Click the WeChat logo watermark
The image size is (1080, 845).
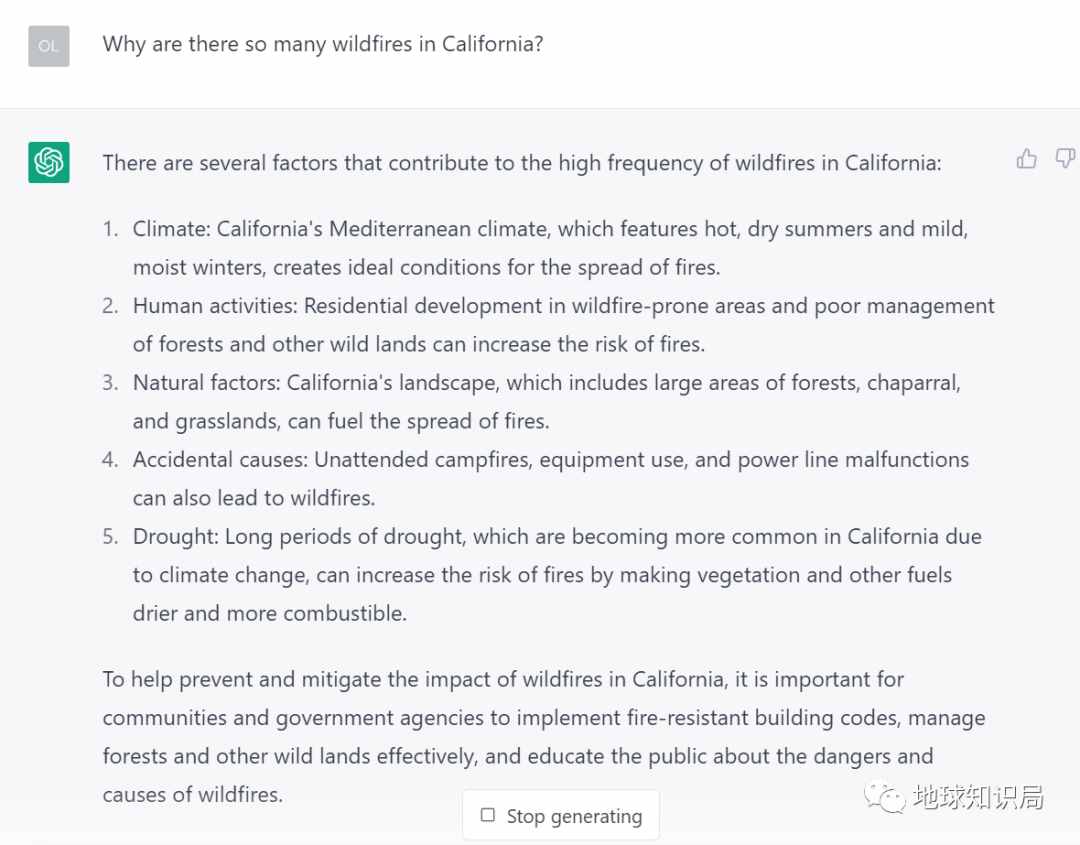884,797
